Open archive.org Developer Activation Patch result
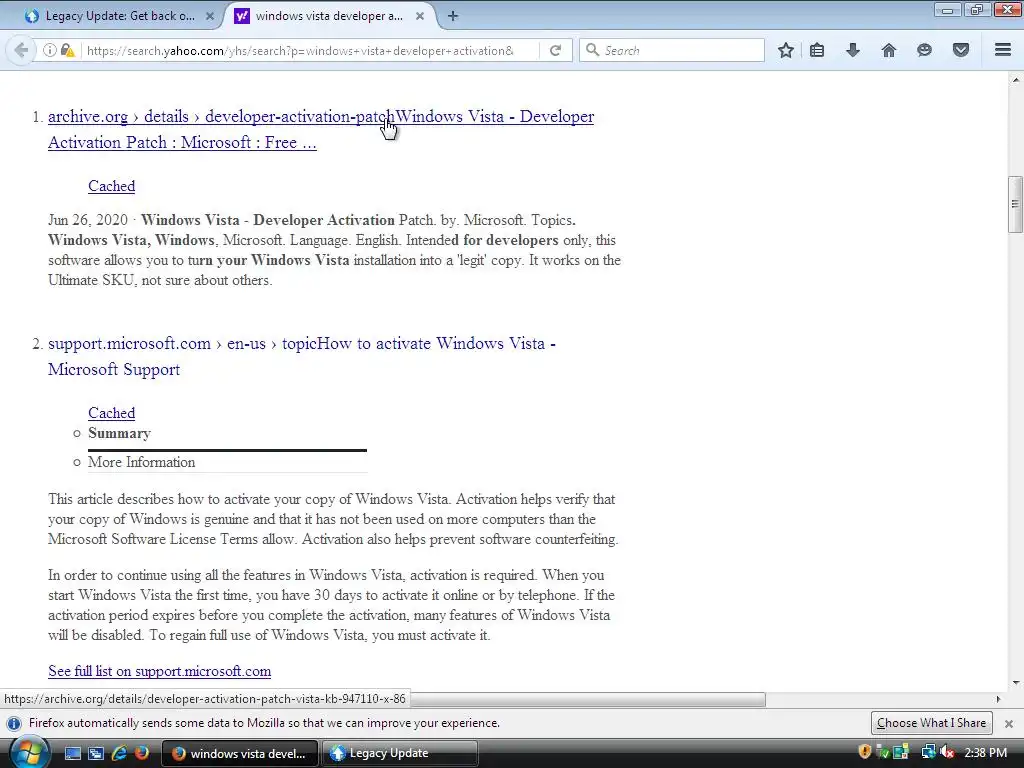The image size is (1024, 768). pos(321,129)
